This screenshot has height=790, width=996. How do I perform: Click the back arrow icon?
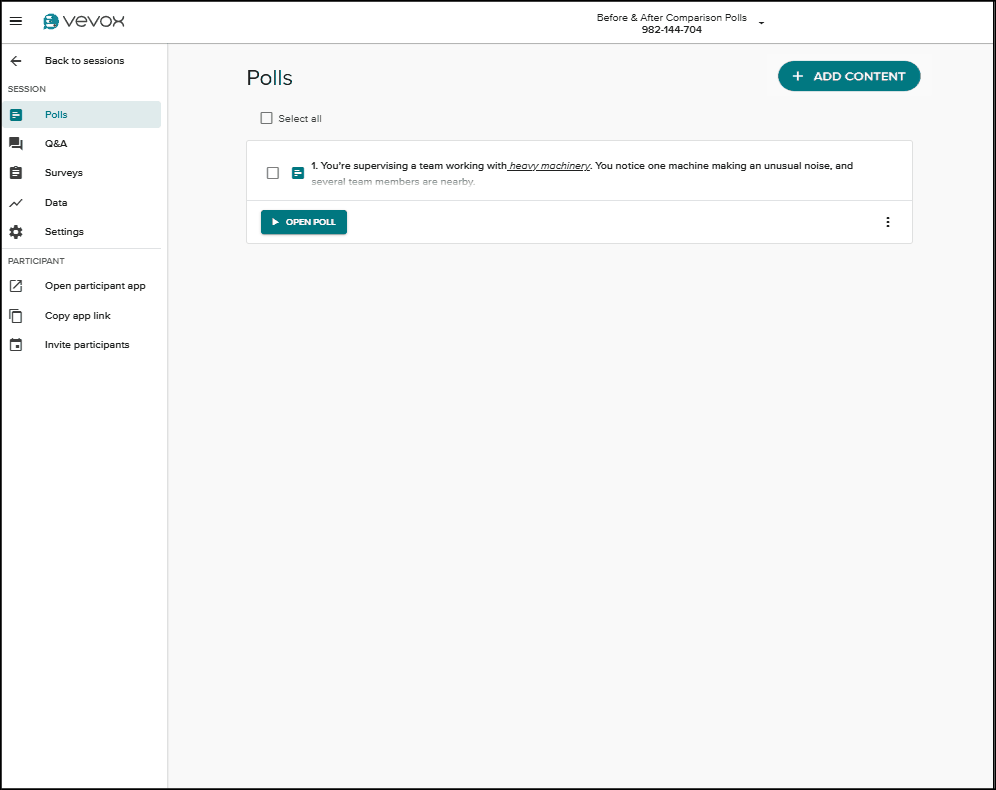(16, 61)
